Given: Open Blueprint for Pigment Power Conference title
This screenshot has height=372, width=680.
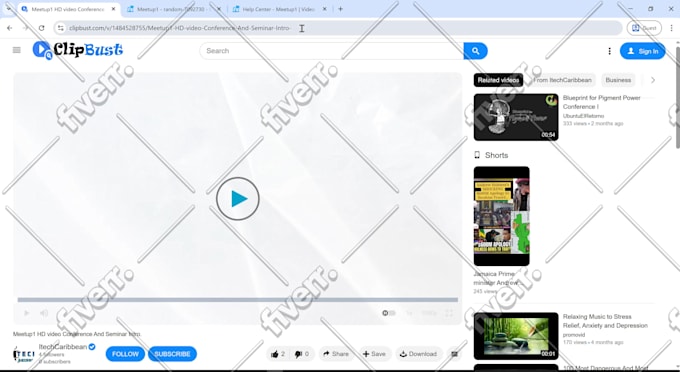Looking at the screenshot, I should [x=602, y=102].
